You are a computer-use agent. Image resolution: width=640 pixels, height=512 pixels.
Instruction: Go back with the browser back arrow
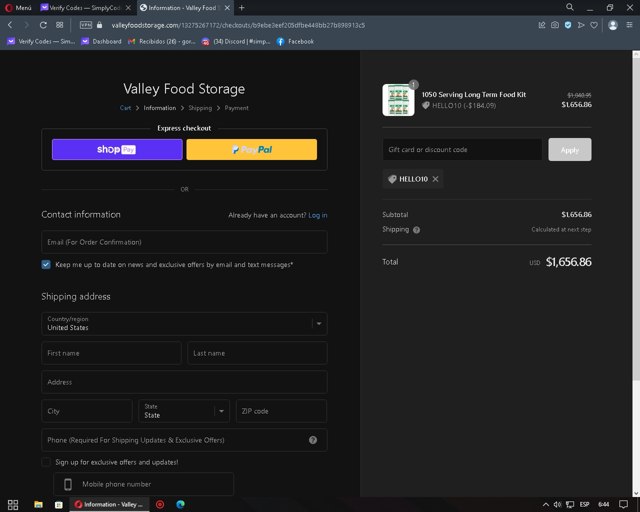click(x=10, y=25)
